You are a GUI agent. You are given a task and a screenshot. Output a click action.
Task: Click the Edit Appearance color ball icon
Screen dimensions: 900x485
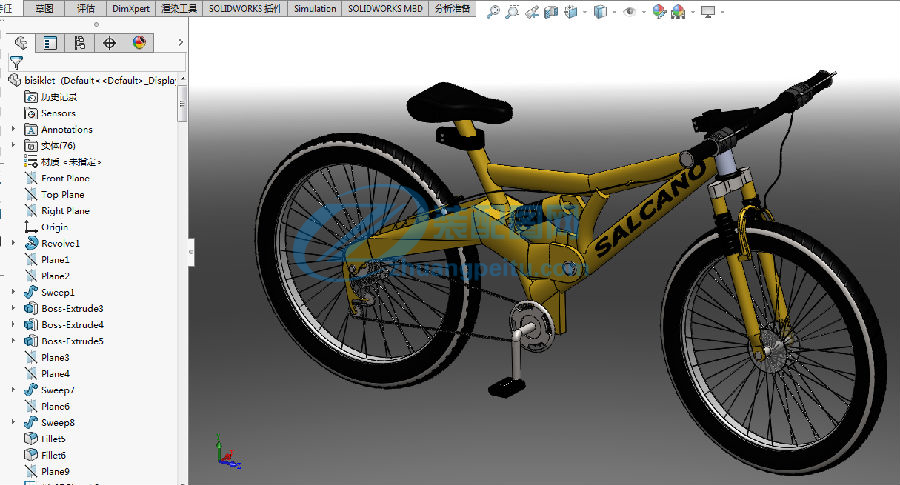point(659,11)
